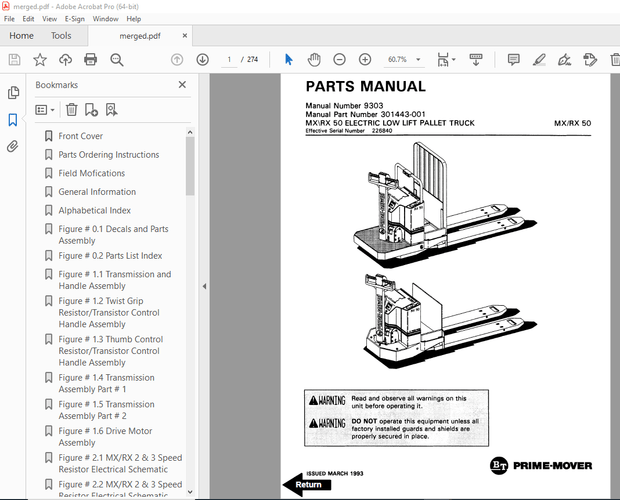The width and height of the screenshot is (620, 500).
Task: Toggle the Bookmarks panel icon
Action: pos(13,119)
